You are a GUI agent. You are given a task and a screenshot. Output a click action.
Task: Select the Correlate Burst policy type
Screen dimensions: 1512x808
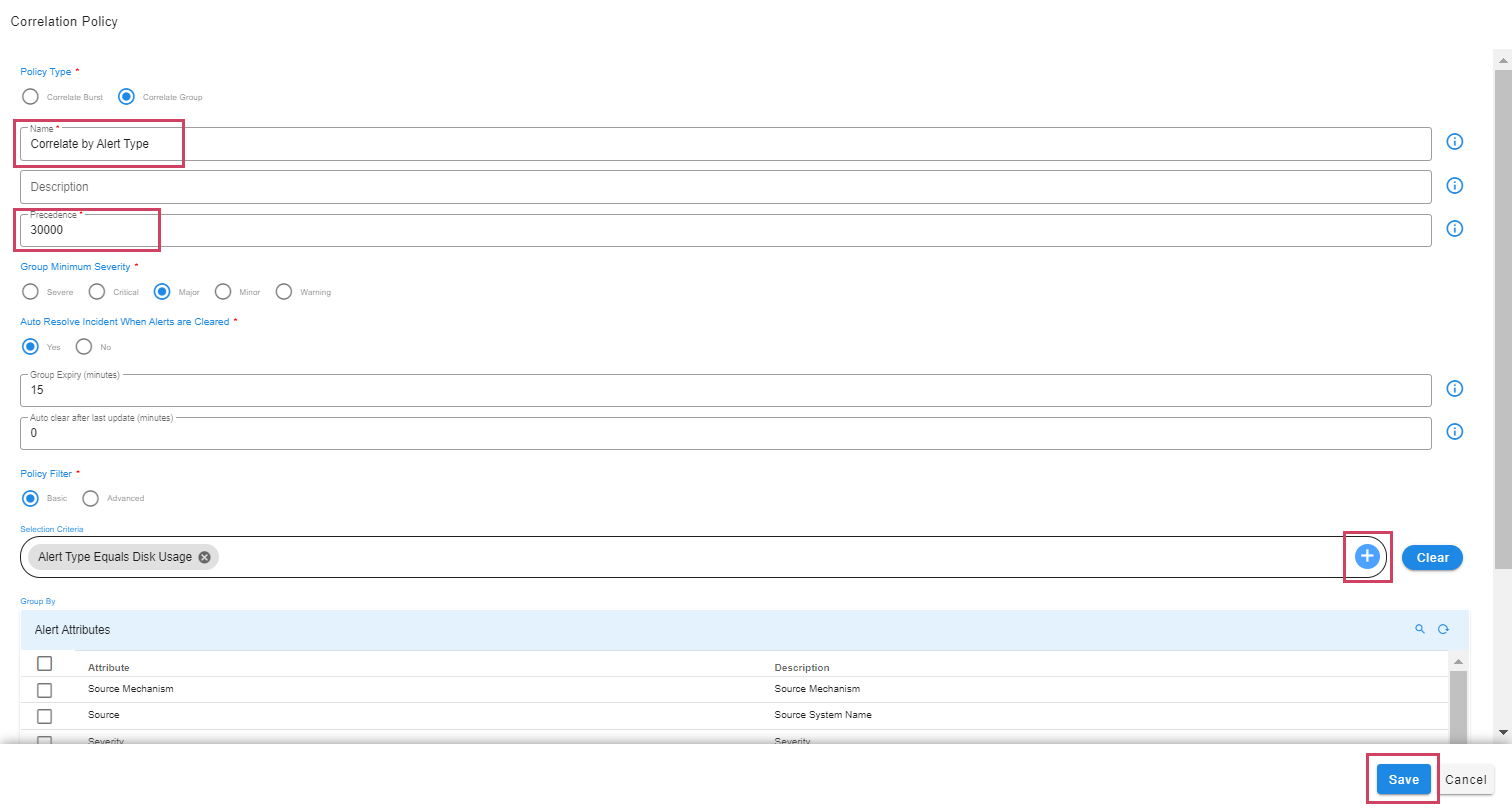tap(31, 97)
